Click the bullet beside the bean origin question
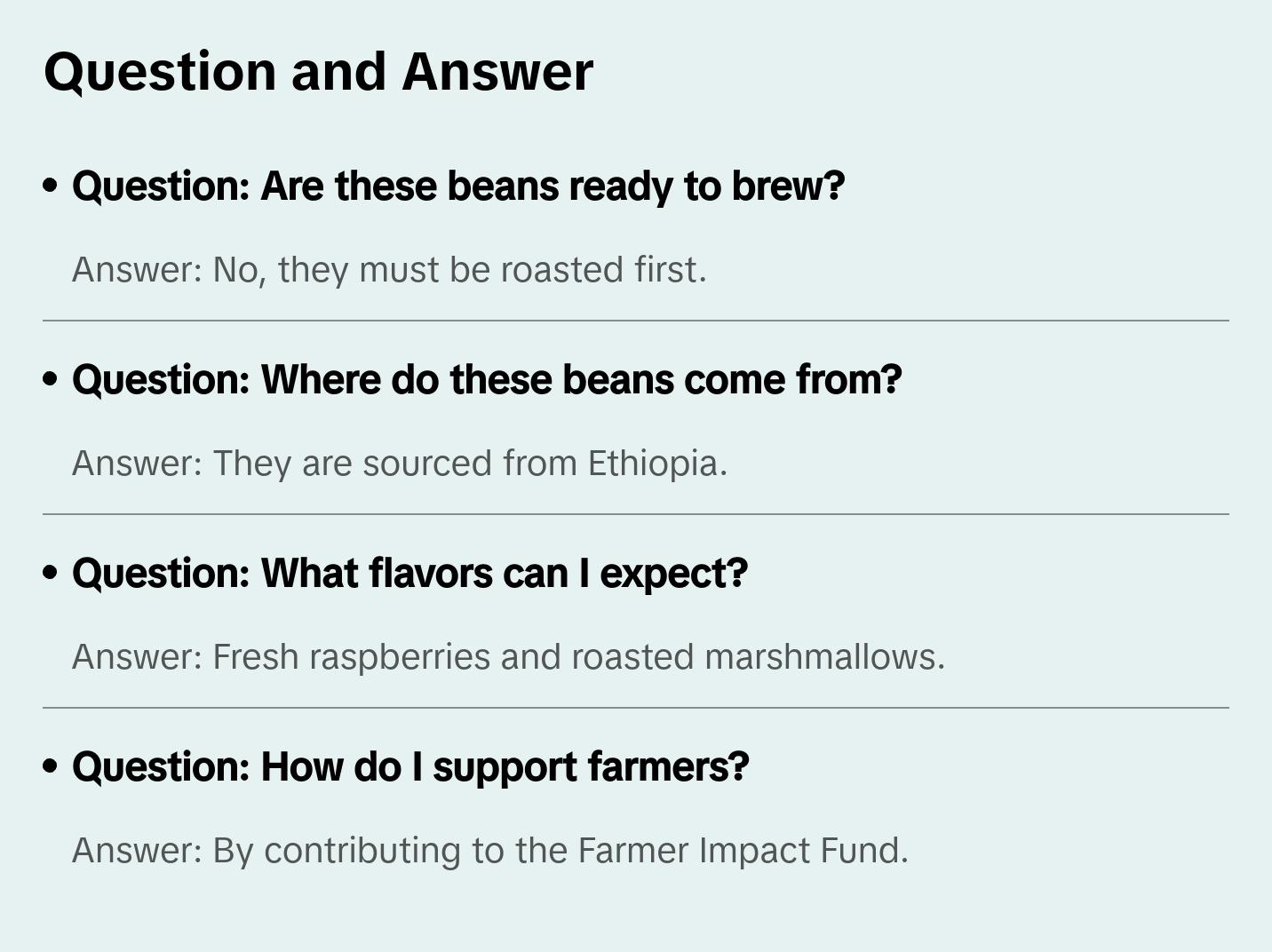This screenshot has height=952, width=1272. point(51,380)
